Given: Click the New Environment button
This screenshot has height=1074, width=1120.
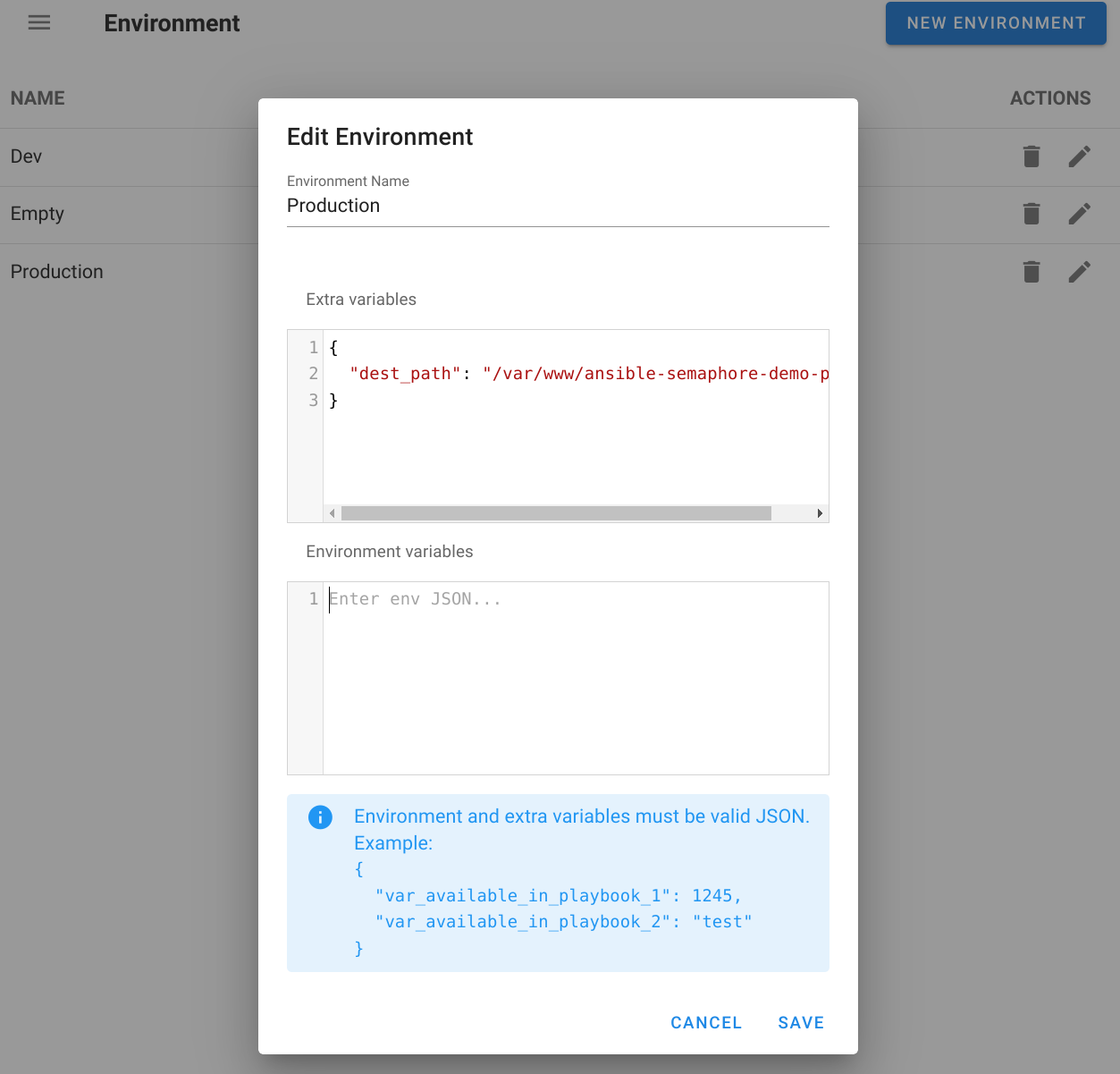Looking at the screenshot, I should point(995,23).
